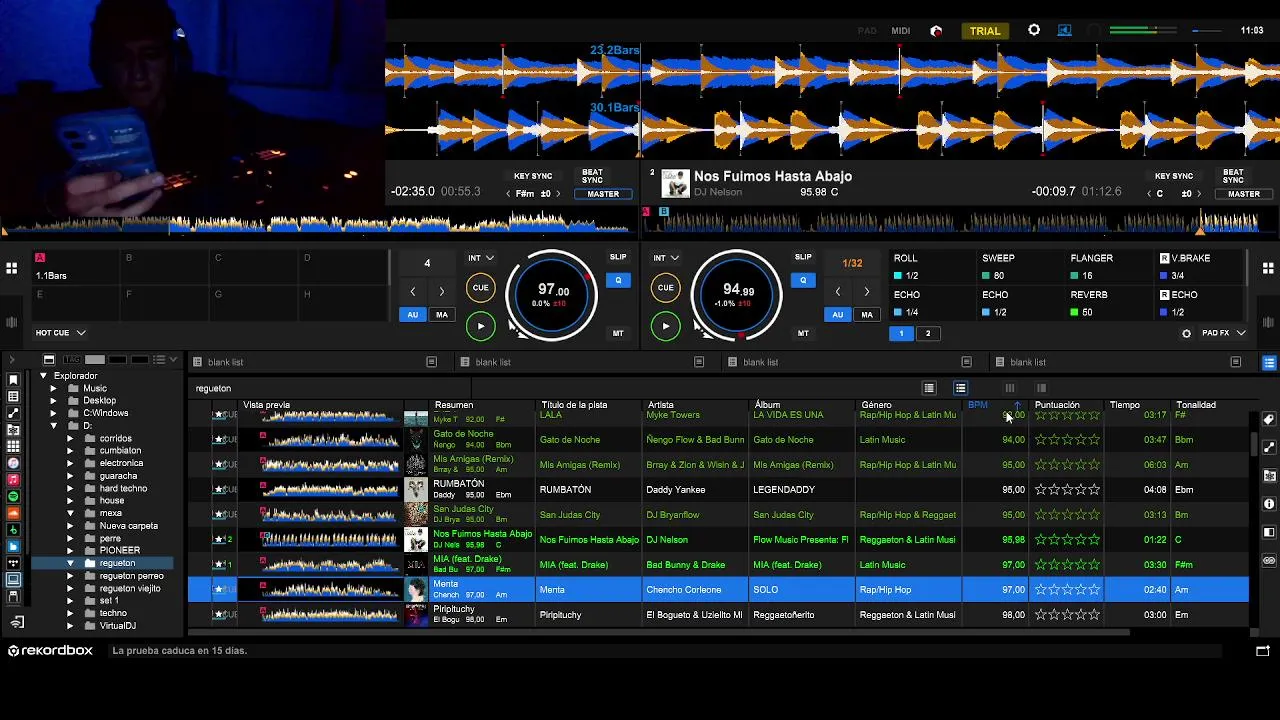Open the TRIAL license button
Image resolution: width=1280 pixels, height=720 pixels.
[985, 31]
